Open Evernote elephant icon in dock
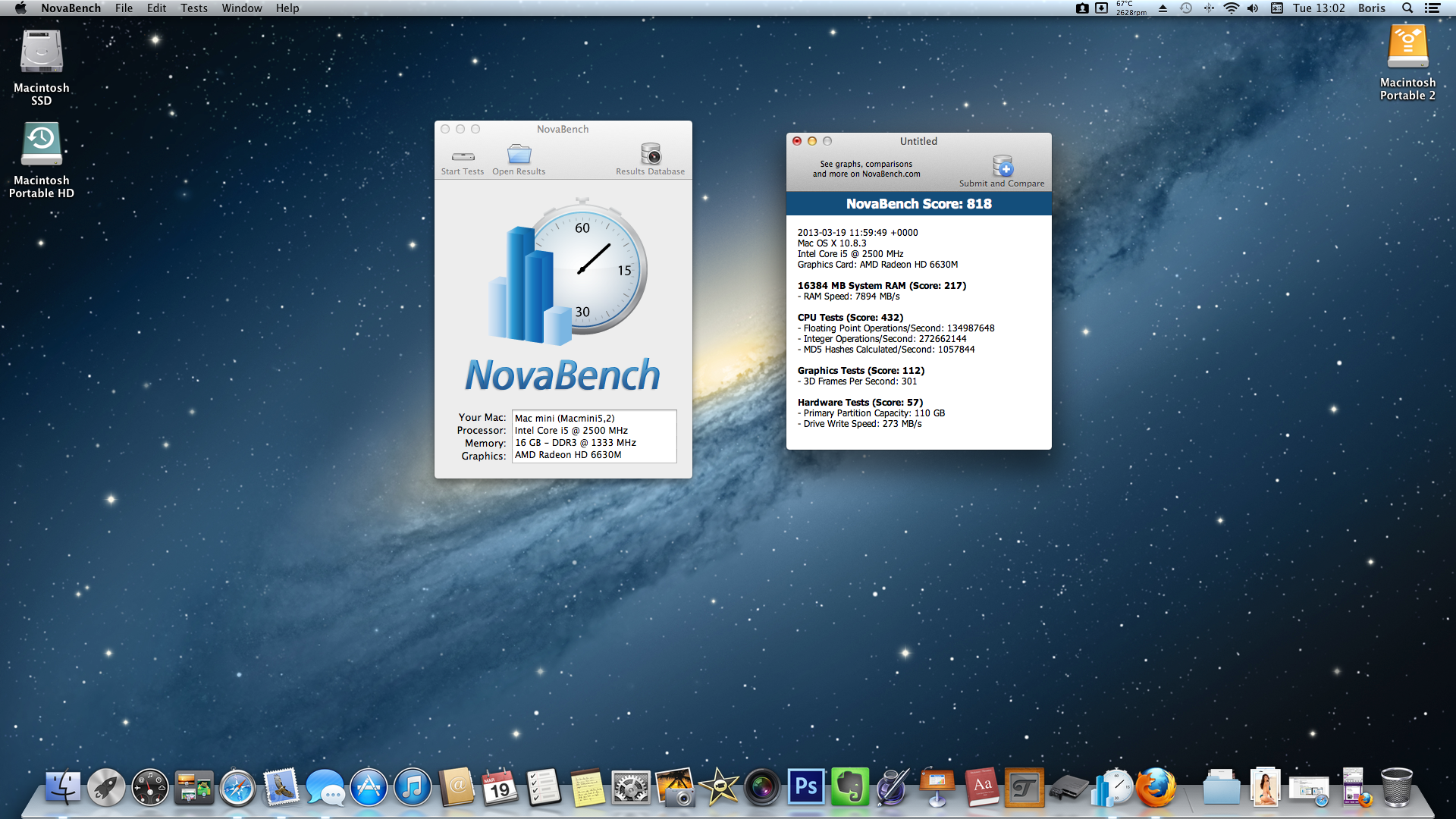1456x819 pixels. [850, 787]
